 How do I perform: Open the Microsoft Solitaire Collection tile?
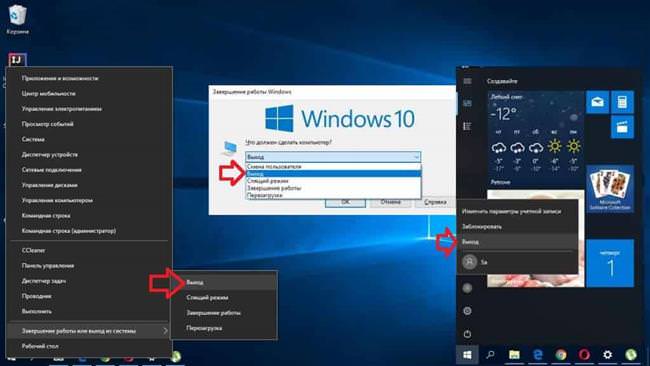pos(610,189)
